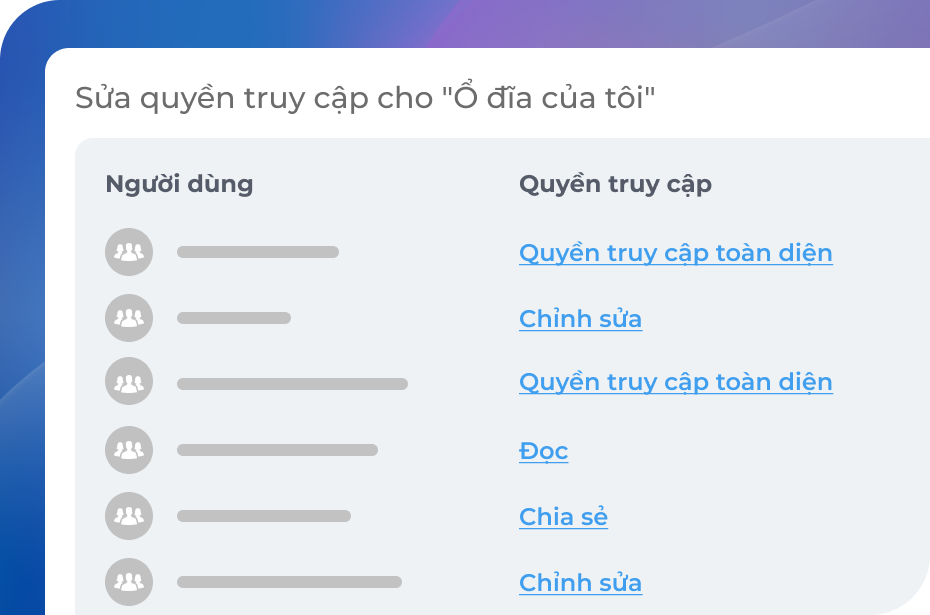Click the "Quyền truy cập" column header
This screenshot has height=615, width=930.
point(615,184)
